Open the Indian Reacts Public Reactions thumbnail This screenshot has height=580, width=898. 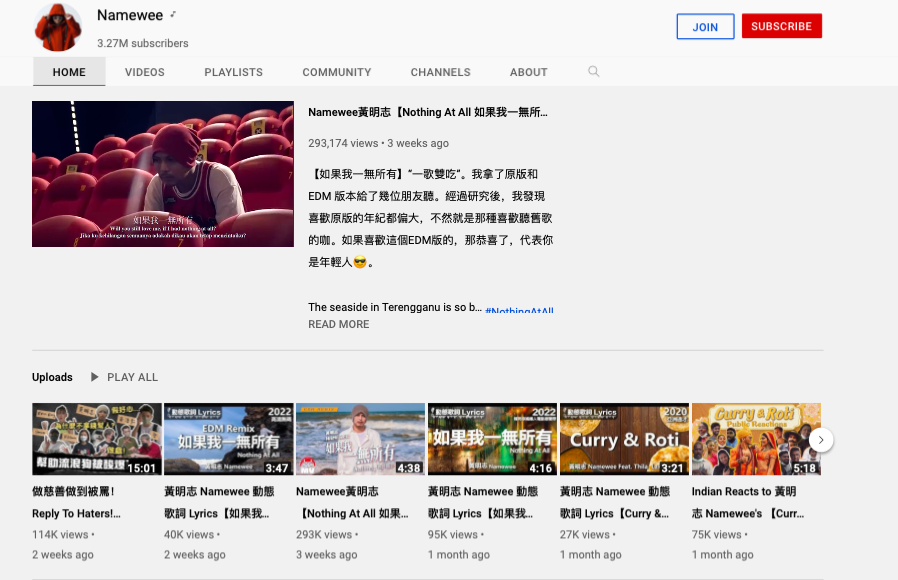tap(756, 439)
